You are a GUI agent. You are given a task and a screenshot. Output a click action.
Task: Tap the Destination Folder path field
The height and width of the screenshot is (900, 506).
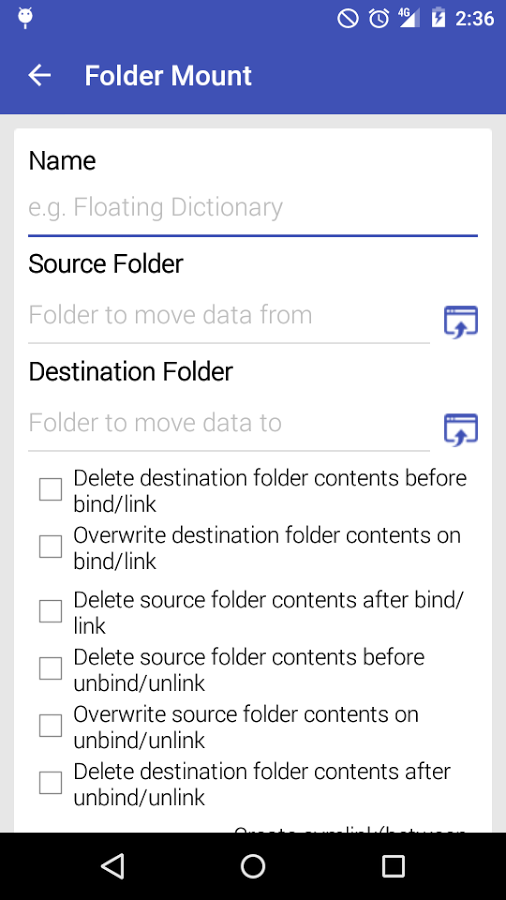(229, 423)
